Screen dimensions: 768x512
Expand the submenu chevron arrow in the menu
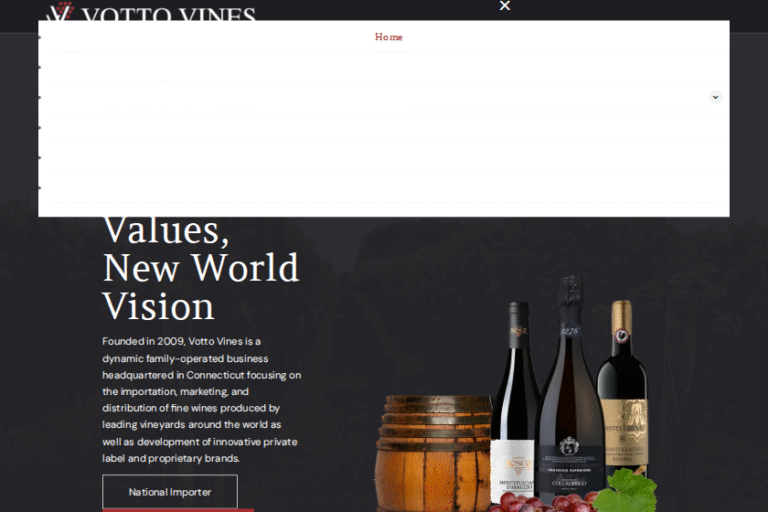(715, 97)
